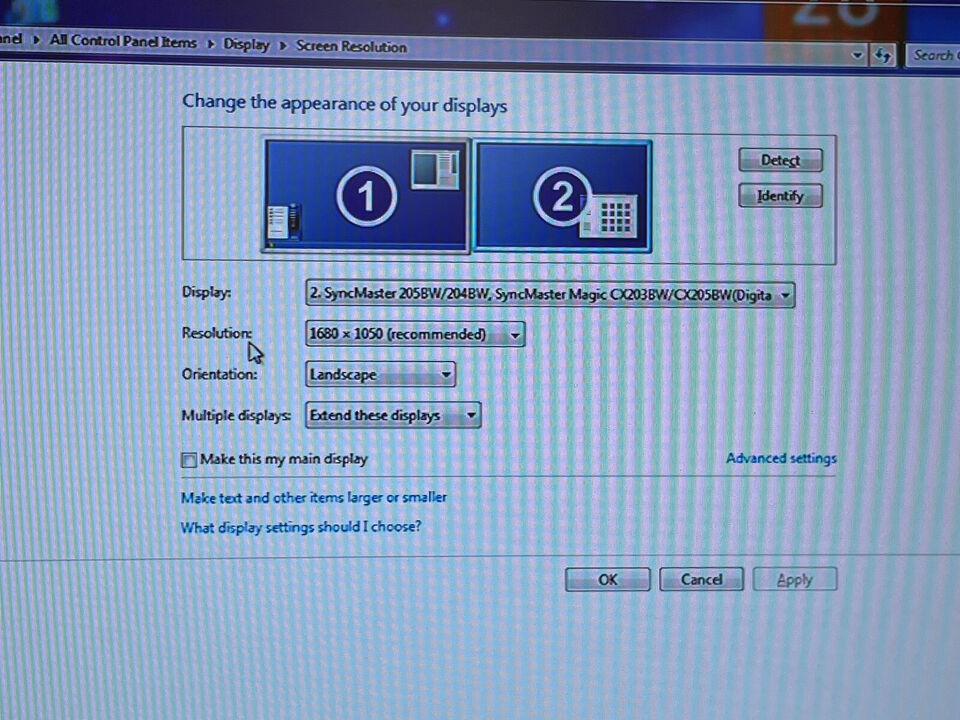This screenshot has height=720, width=960.
Task: Click the address bar refresh icon
Action: tap(882, 56)
